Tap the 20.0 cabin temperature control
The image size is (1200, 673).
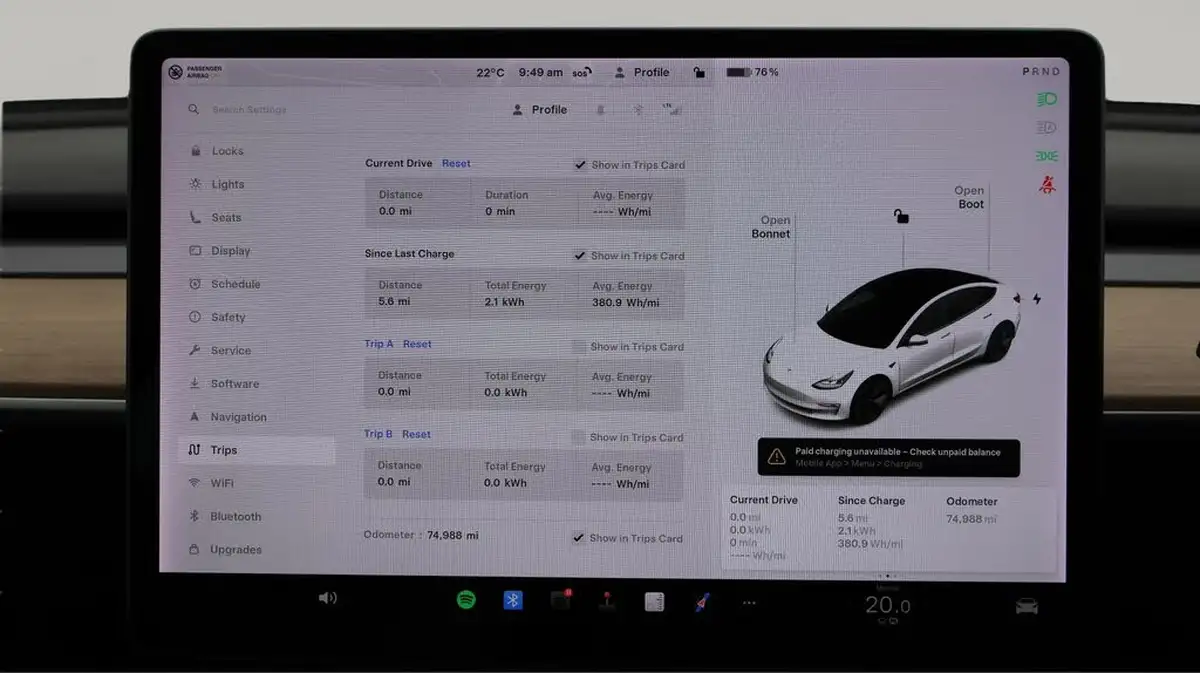pyautogui.click(x=887, y=605)
